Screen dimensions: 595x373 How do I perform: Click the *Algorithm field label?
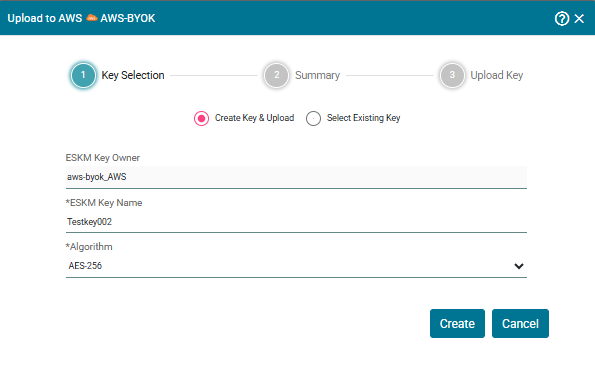click(x=89, y=247)
